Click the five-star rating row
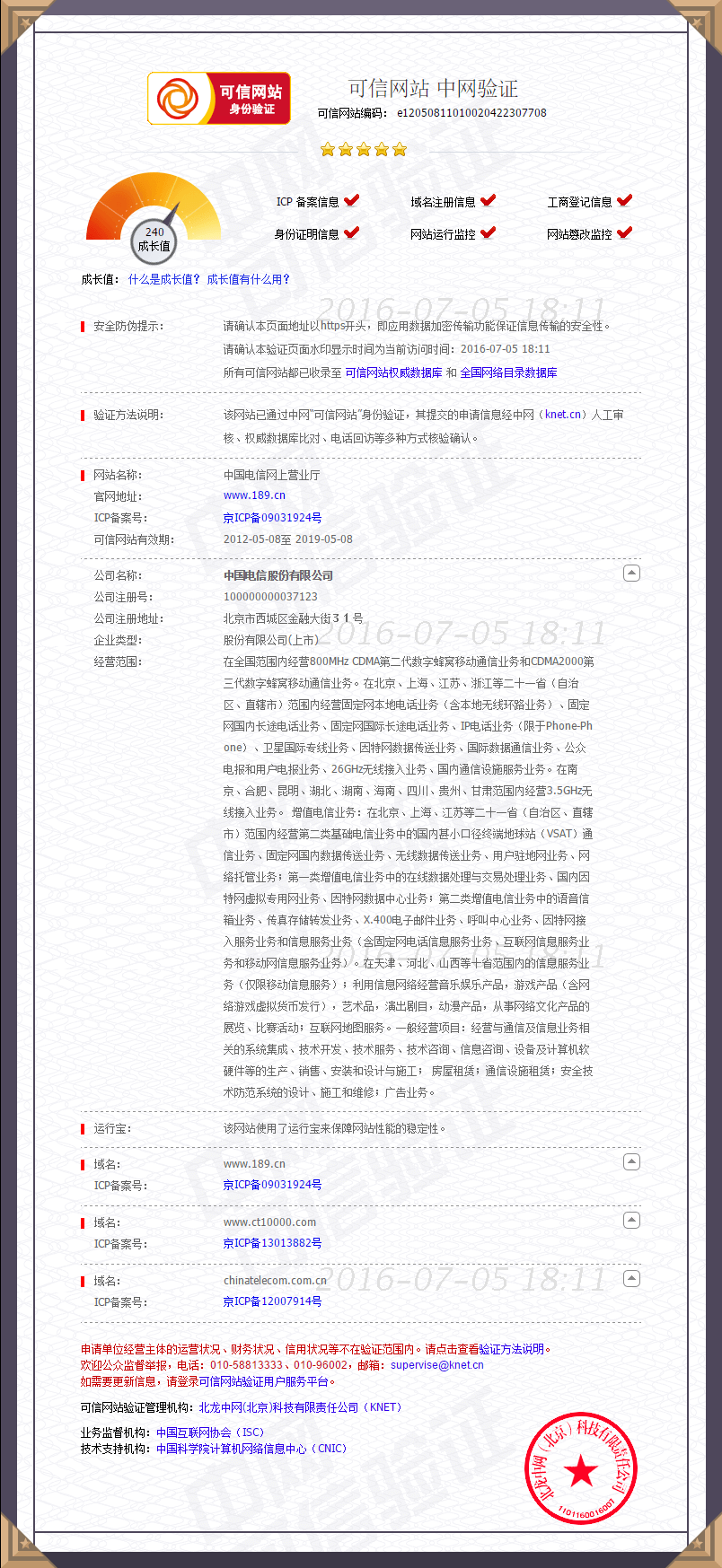This screenshot has height=1568, width=722. click(x=364, y=149)
